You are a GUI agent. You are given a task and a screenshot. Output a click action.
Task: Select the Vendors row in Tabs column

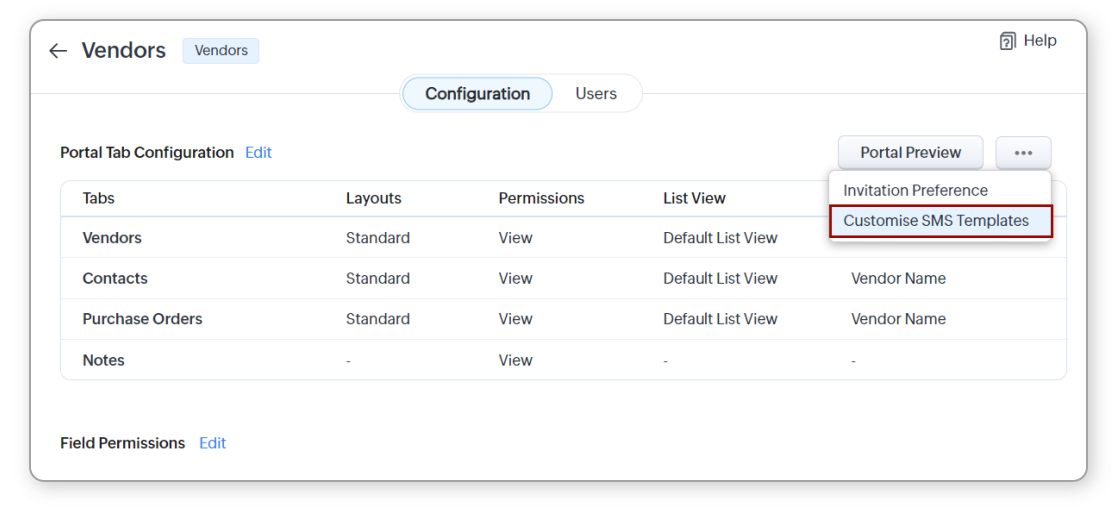(x=112, y=238)
